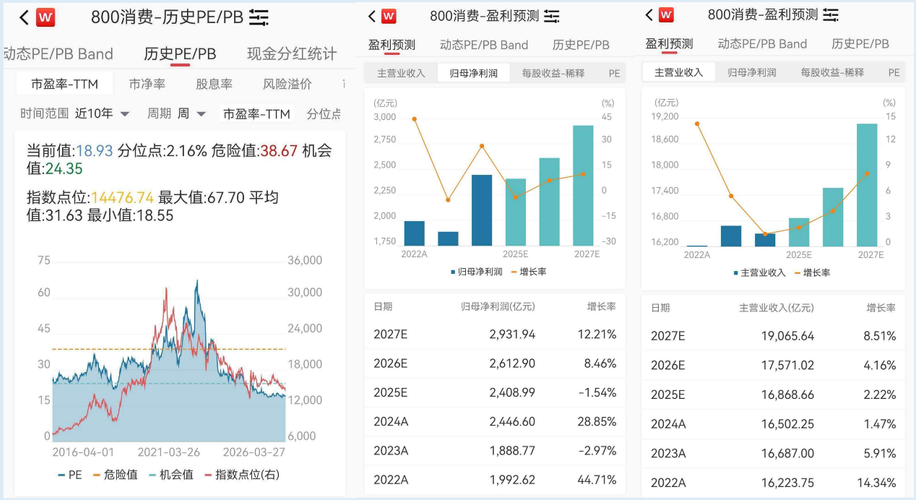Toggle PE series in chart legend
This screenshot has width=916, height=500.
pos(70,475)
